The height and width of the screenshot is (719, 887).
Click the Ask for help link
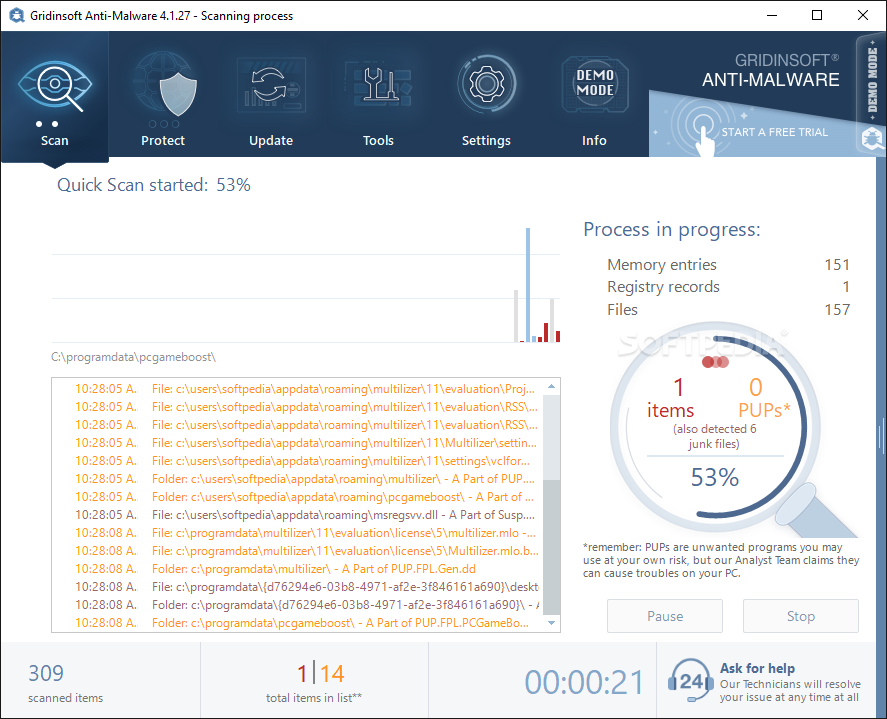(757, 668)
